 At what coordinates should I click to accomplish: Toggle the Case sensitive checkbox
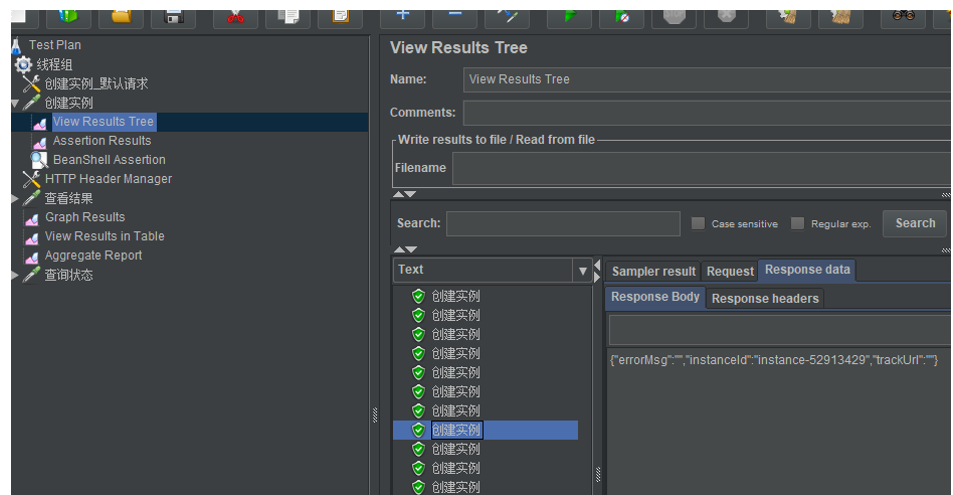(698, 223)
